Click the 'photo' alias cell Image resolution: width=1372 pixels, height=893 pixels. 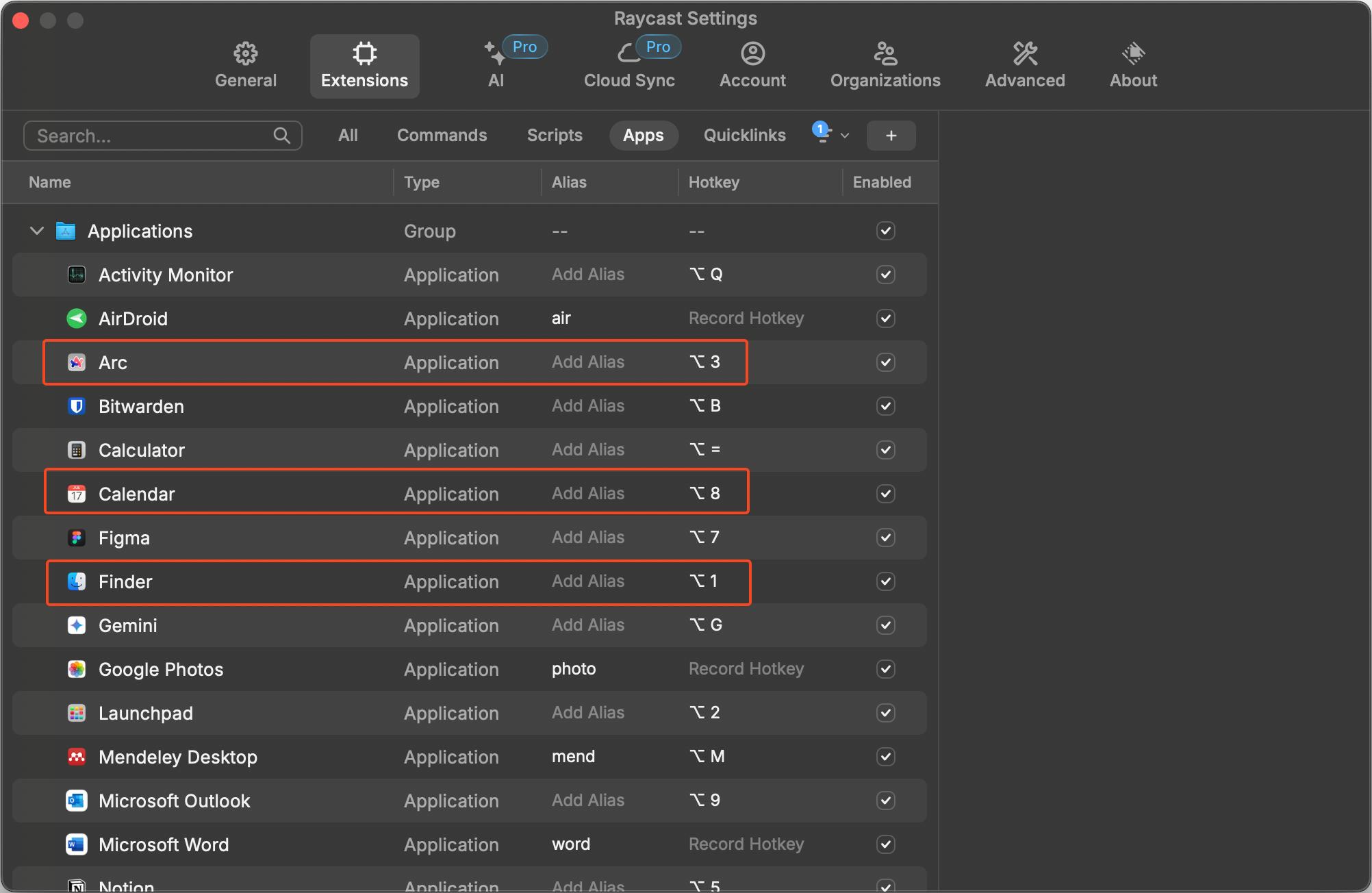tap(574, 669)
